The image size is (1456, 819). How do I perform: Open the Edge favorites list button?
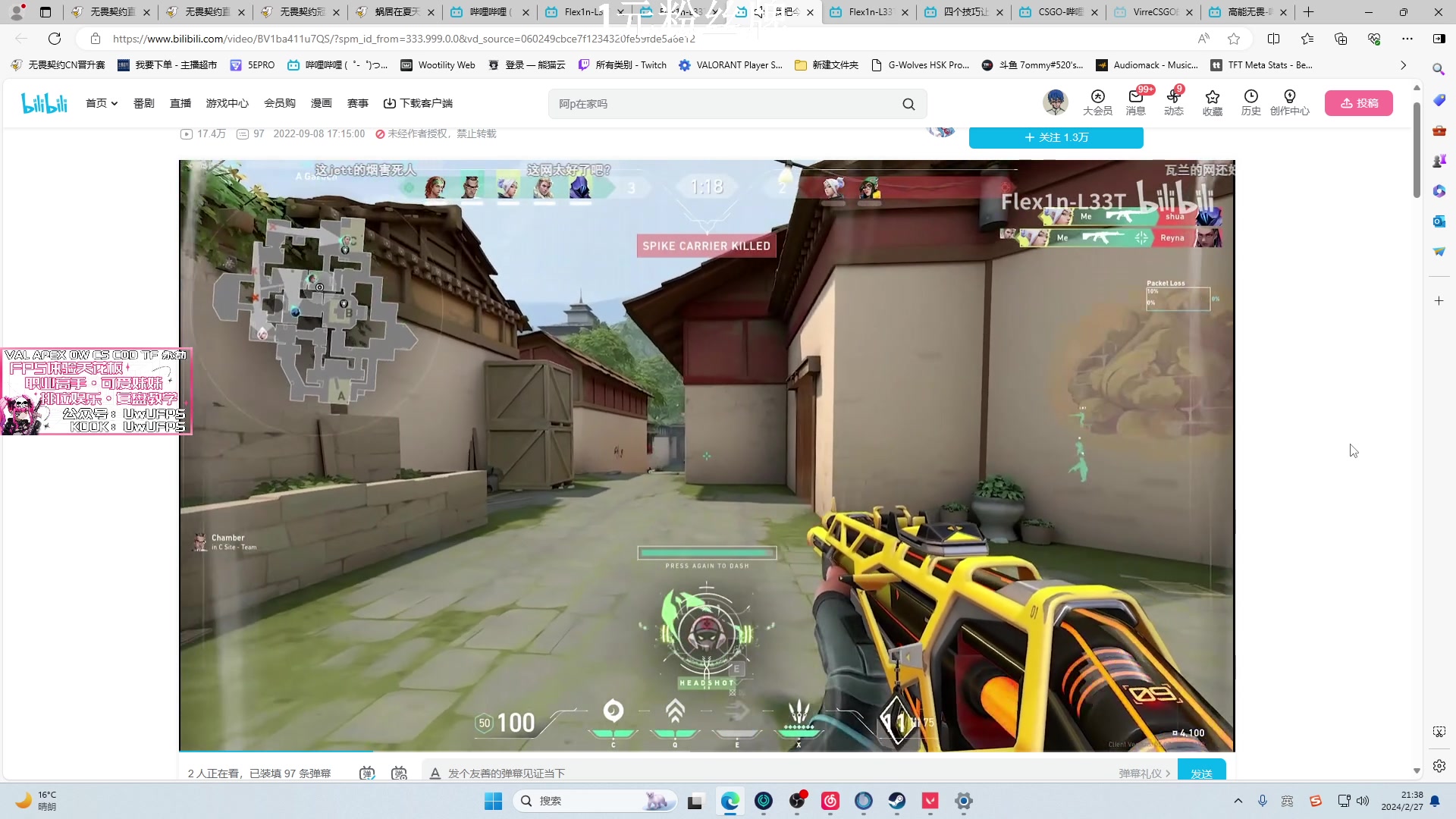[x=1307, y=39]
